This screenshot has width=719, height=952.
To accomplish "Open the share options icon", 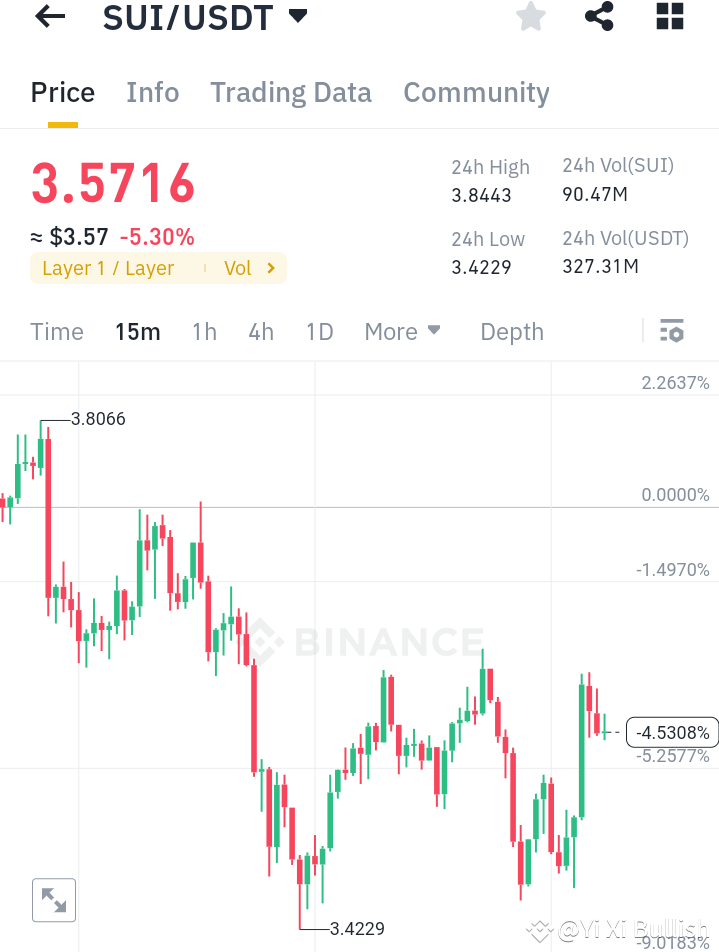I will [599, 17].
